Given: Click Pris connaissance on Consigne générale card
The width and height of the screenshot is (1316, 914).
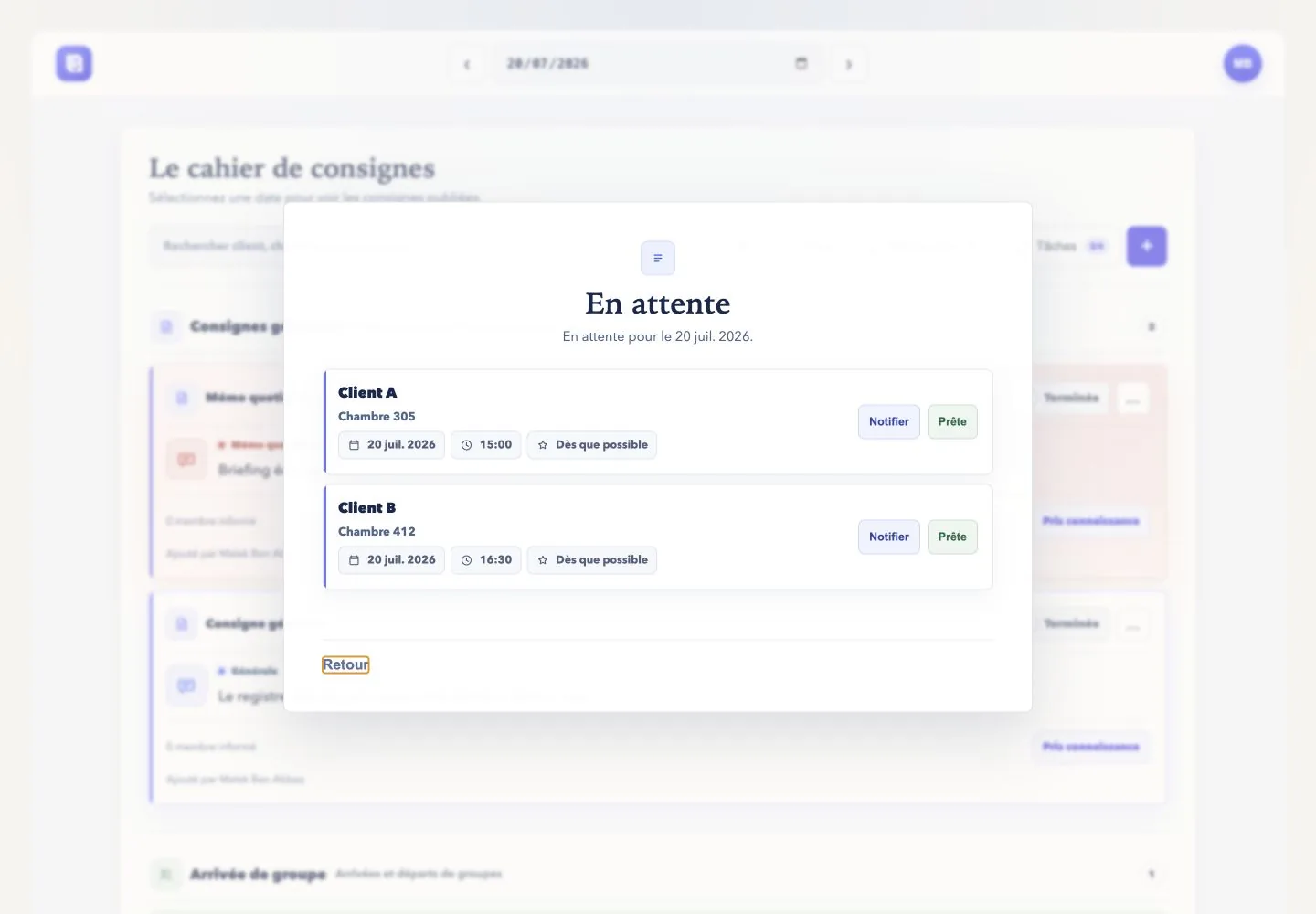Looking at the screenshot, I should (x=1090, y=747).
